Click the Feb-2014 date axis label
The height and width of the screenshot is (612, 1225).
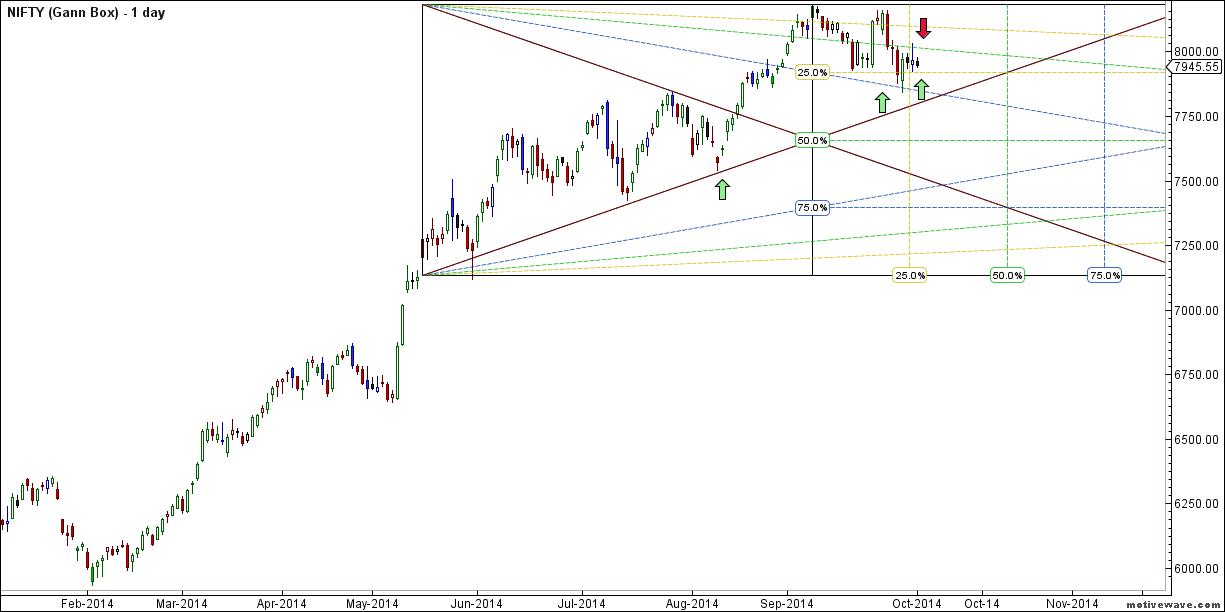click(x=87, y=603)
